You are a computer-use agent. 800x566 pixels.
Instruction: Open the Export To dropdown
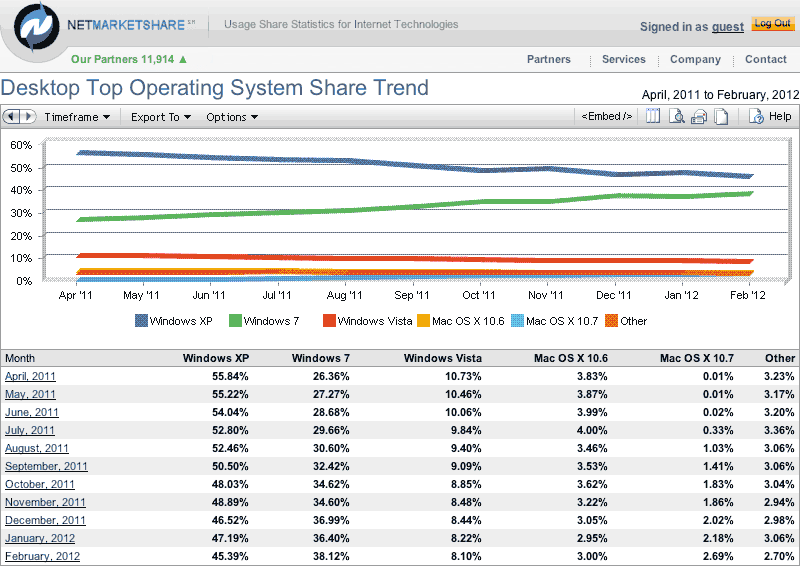tap(161, 117)
